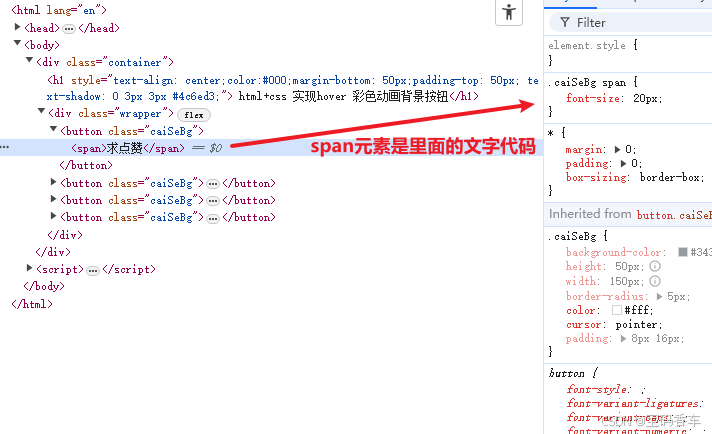Click the box-sizing border-box value
The width and height of the screenshot is (712, 434).
point(670,178)
